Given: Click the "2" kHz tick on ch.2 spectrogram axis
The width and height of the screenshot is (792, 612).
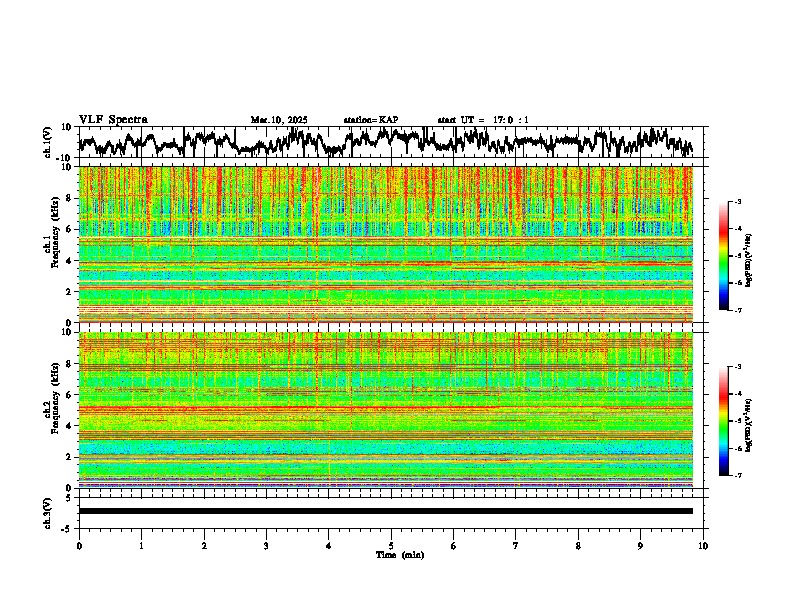Looking at the screenshot, I should pos(70,457).
